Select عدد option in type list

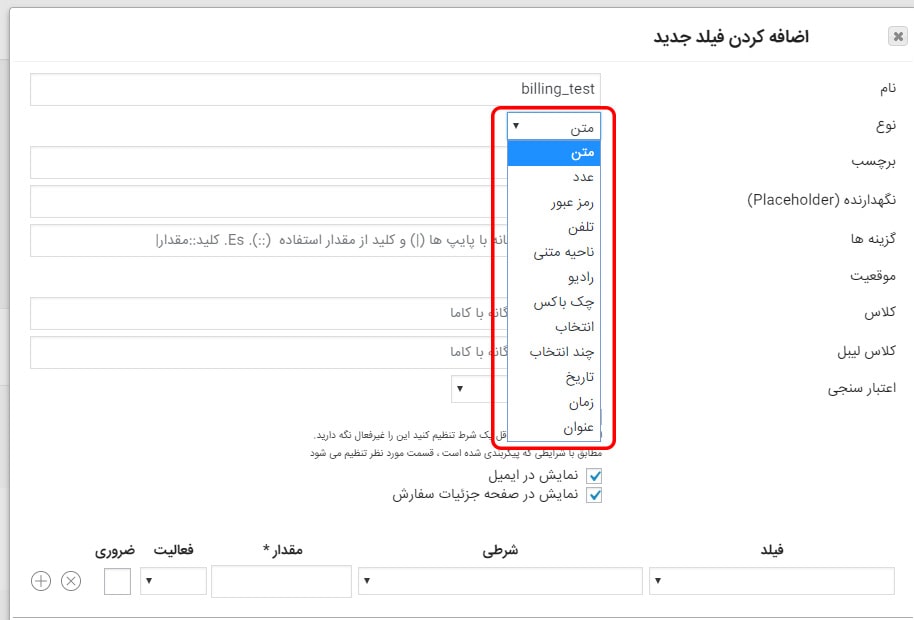(x=554, y=177)
